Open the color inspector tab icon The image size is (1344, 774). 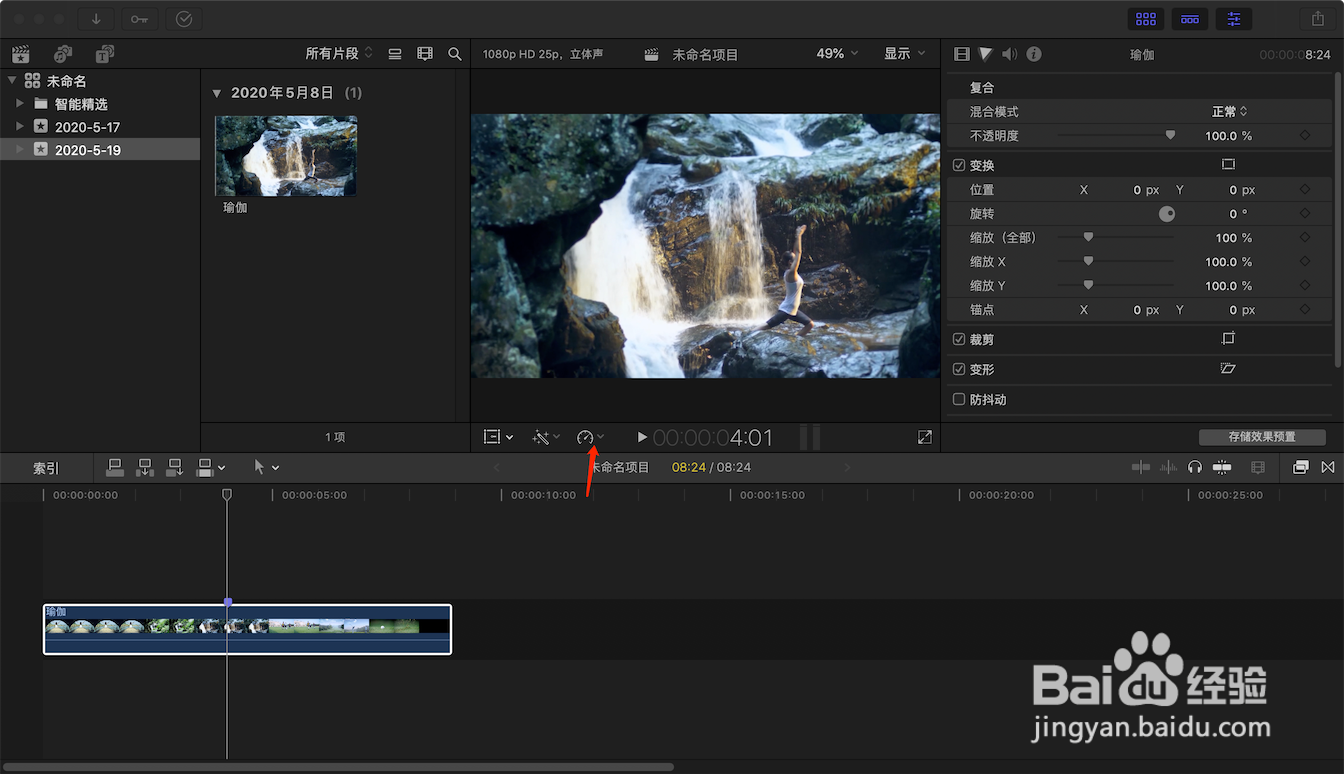click(x=986, y=54)
